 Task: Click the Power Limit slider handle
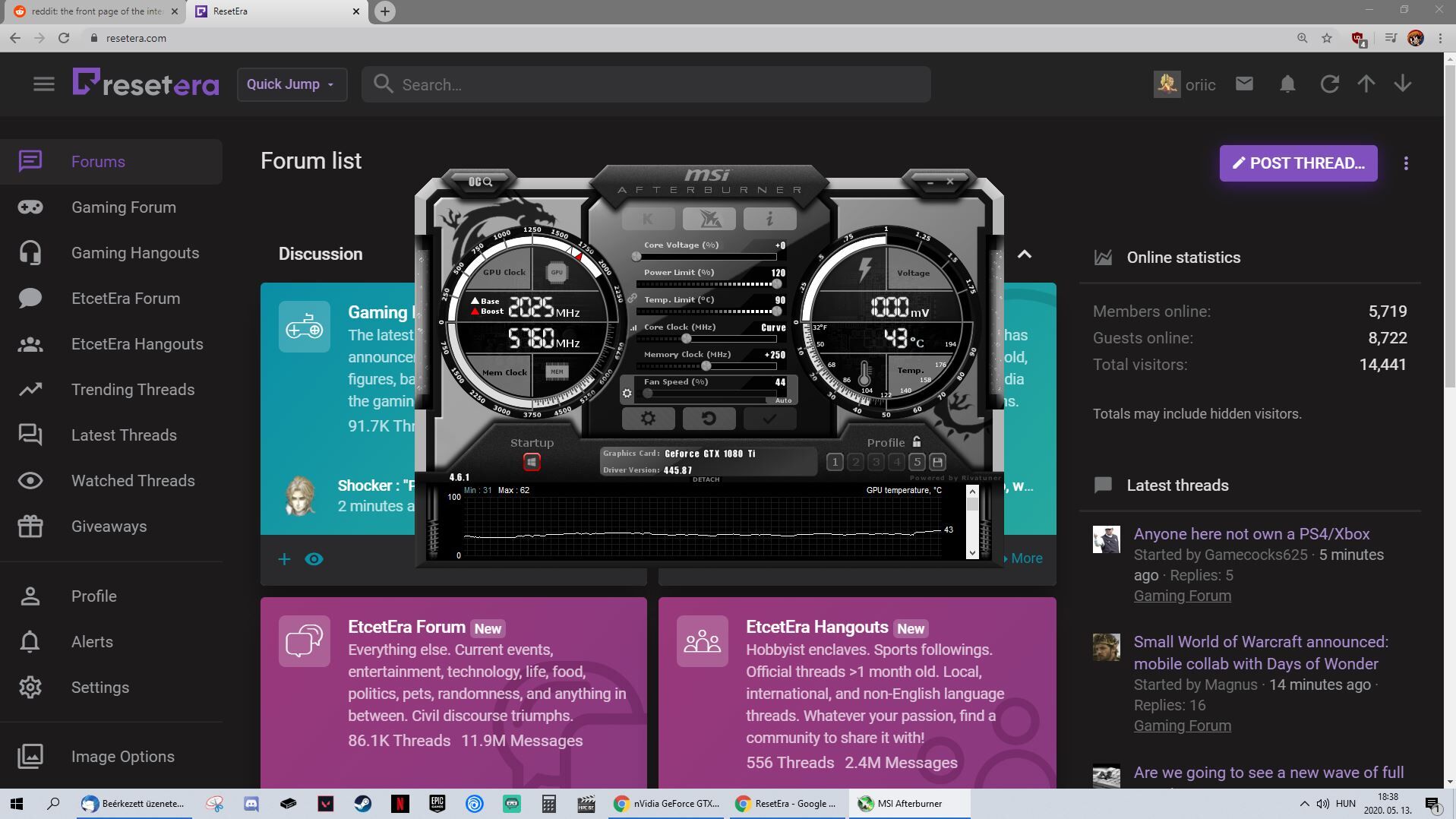click(776, 284)
